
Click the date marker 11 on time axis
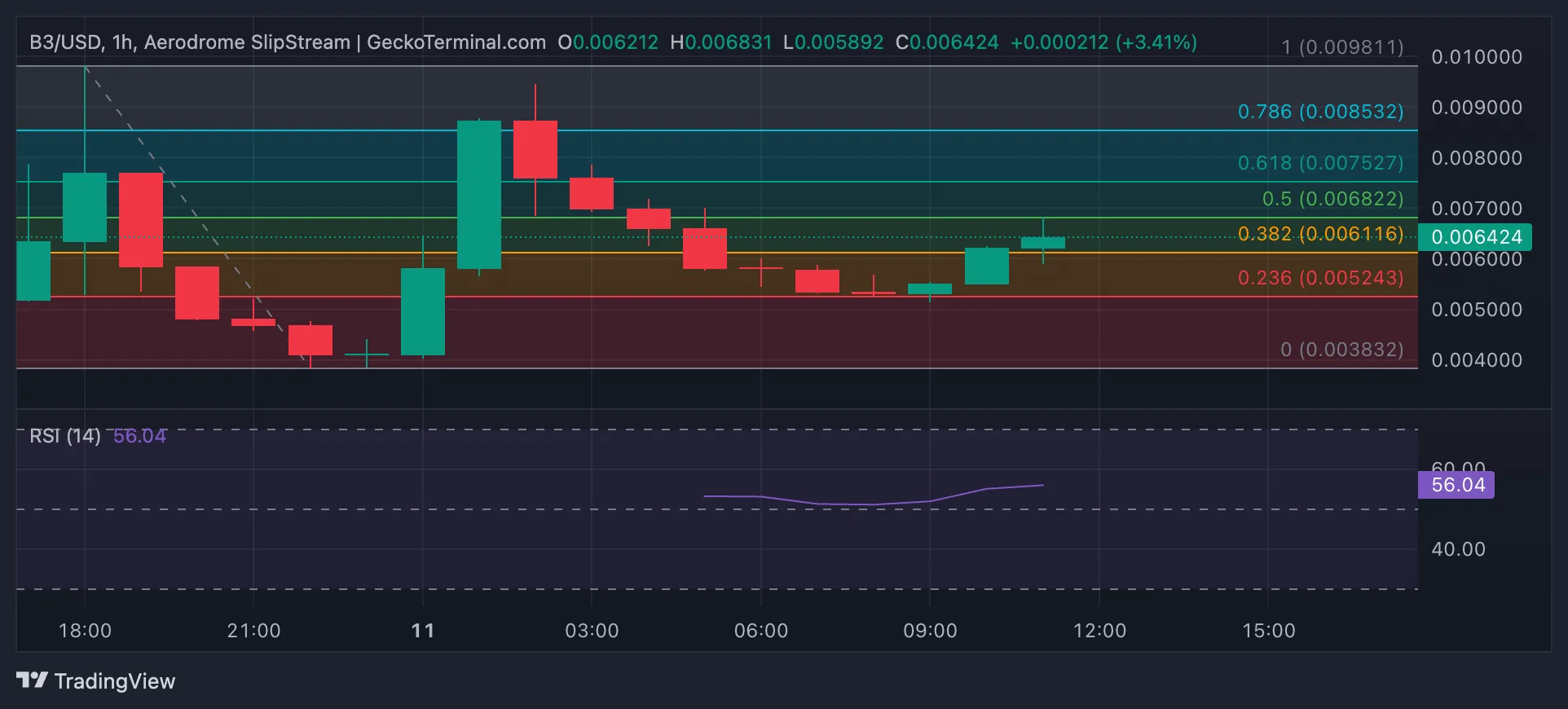(423, 631)
